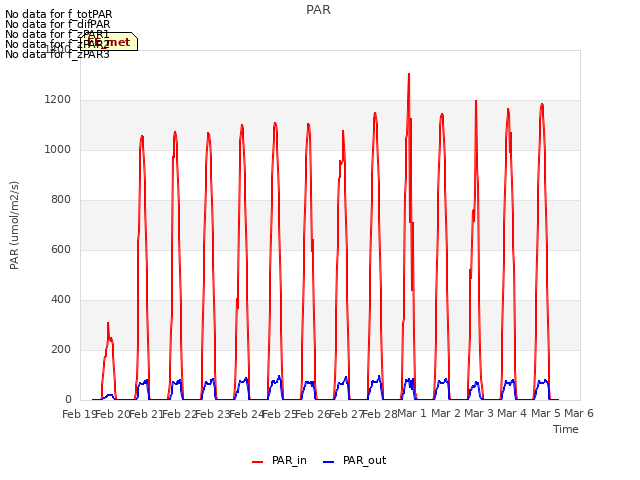
Task: Click the blue PAR_out legend swatch
Action: [x=329, y=462]
